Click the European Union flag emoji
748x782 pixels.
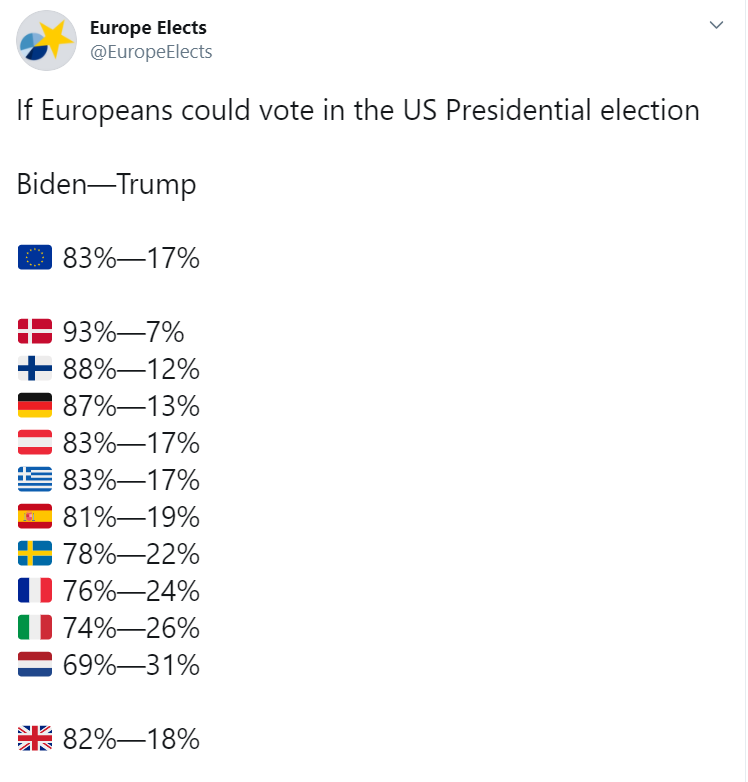35,257
